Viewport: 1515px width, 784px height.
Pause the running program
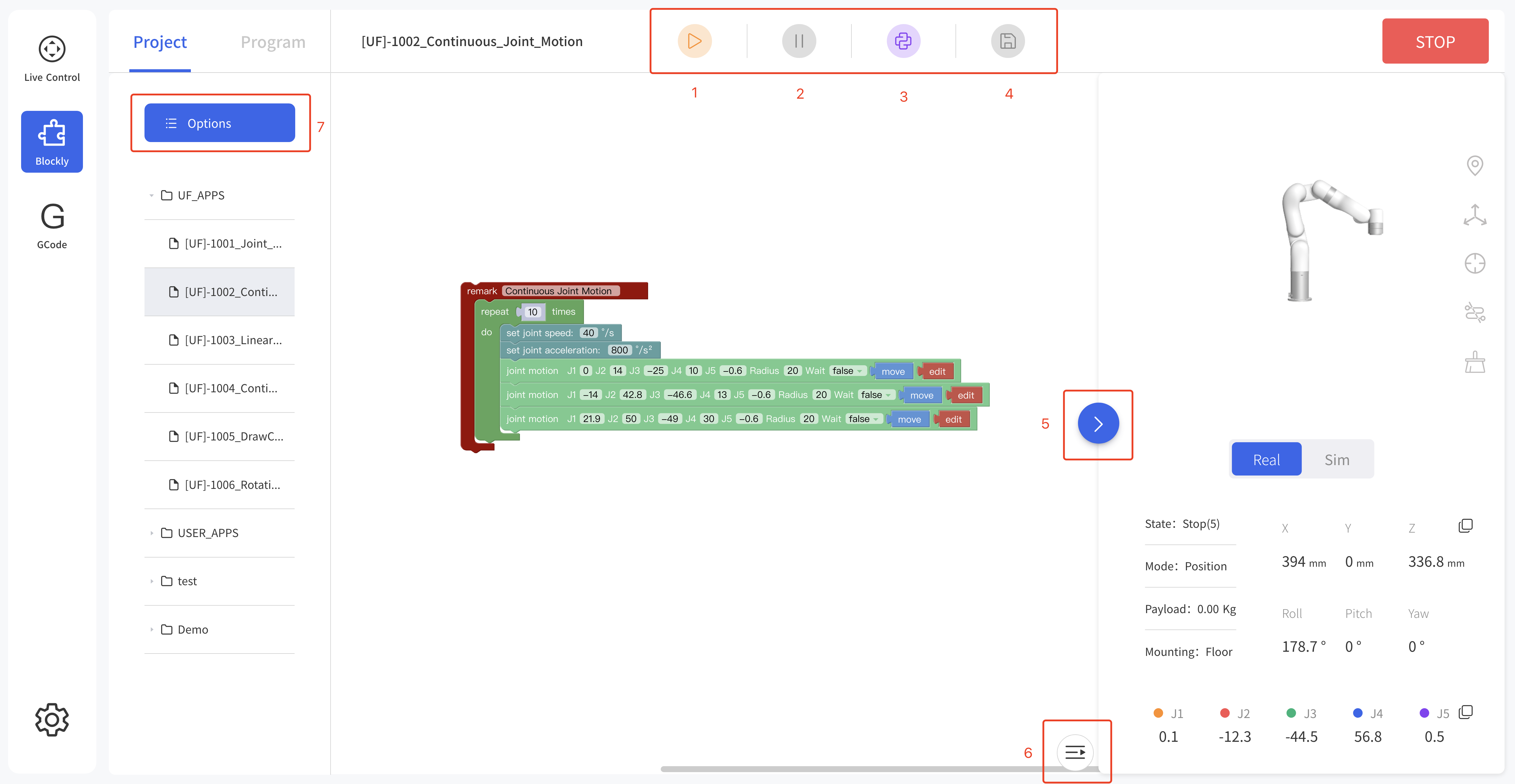(799, 41)
